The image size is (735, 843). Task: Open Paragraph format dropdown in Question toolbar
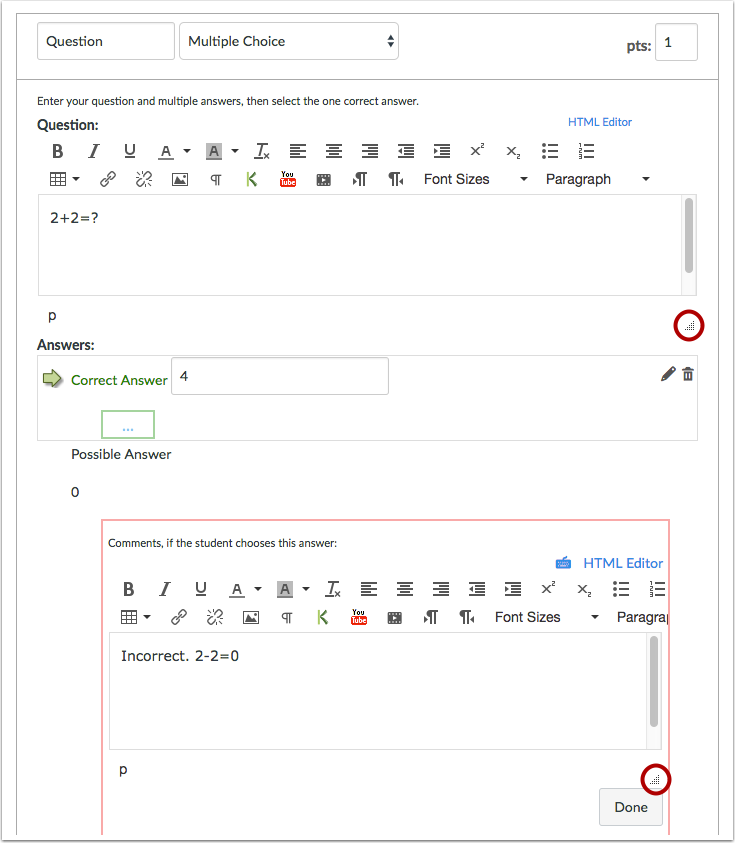click(x=598, y=179)
